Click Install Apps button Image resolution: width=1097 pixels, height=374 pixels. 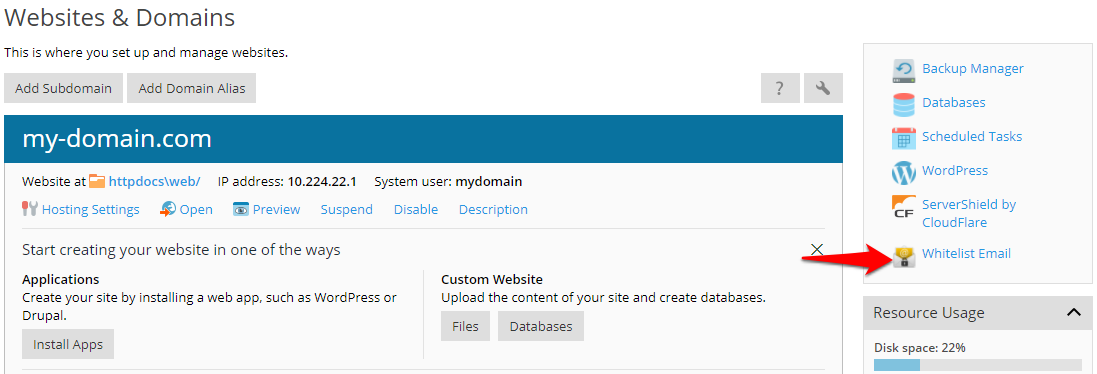(x=68, y=344)
